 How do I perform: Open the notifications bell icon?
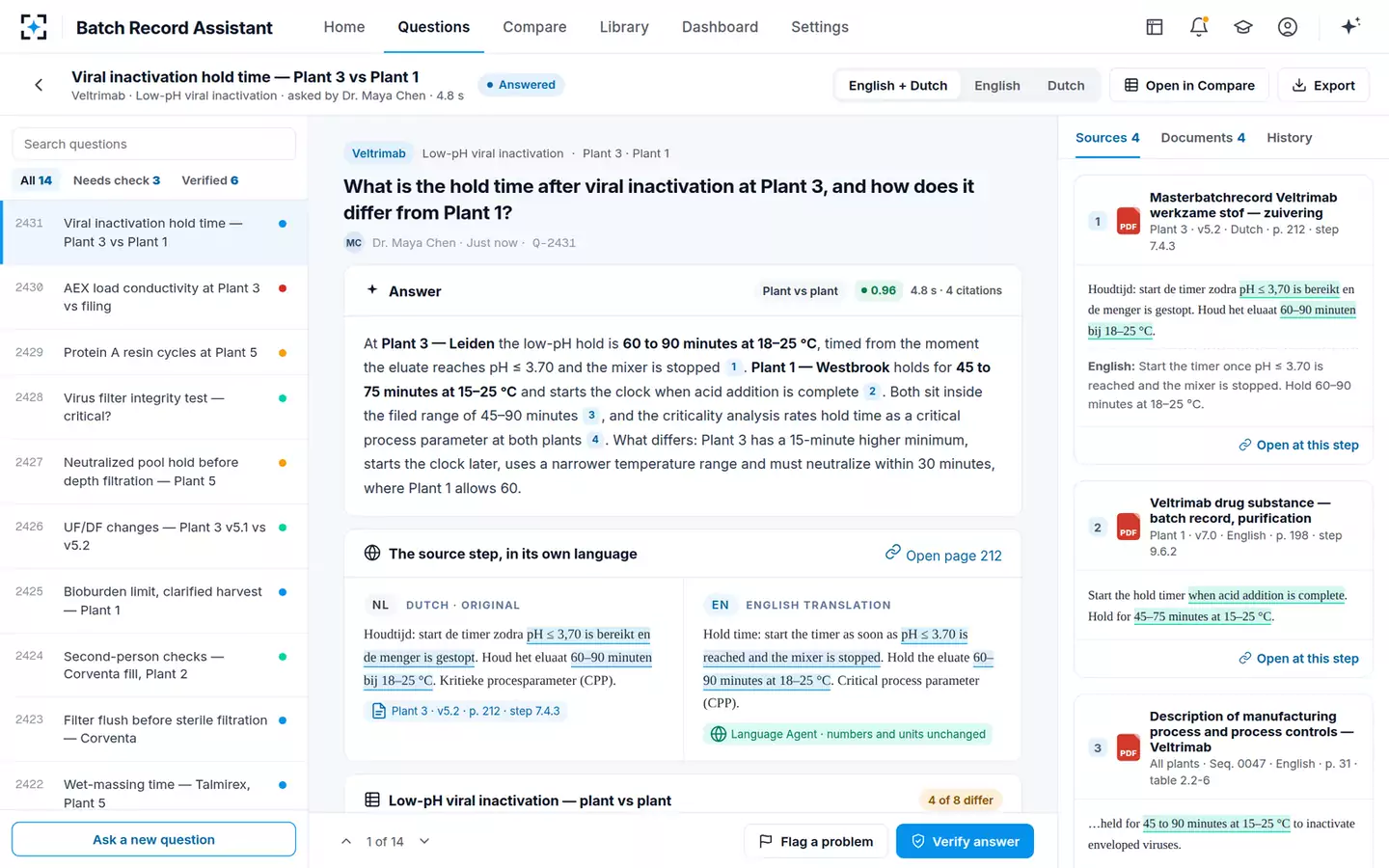pyautogui.click(x=1199, y=27)
